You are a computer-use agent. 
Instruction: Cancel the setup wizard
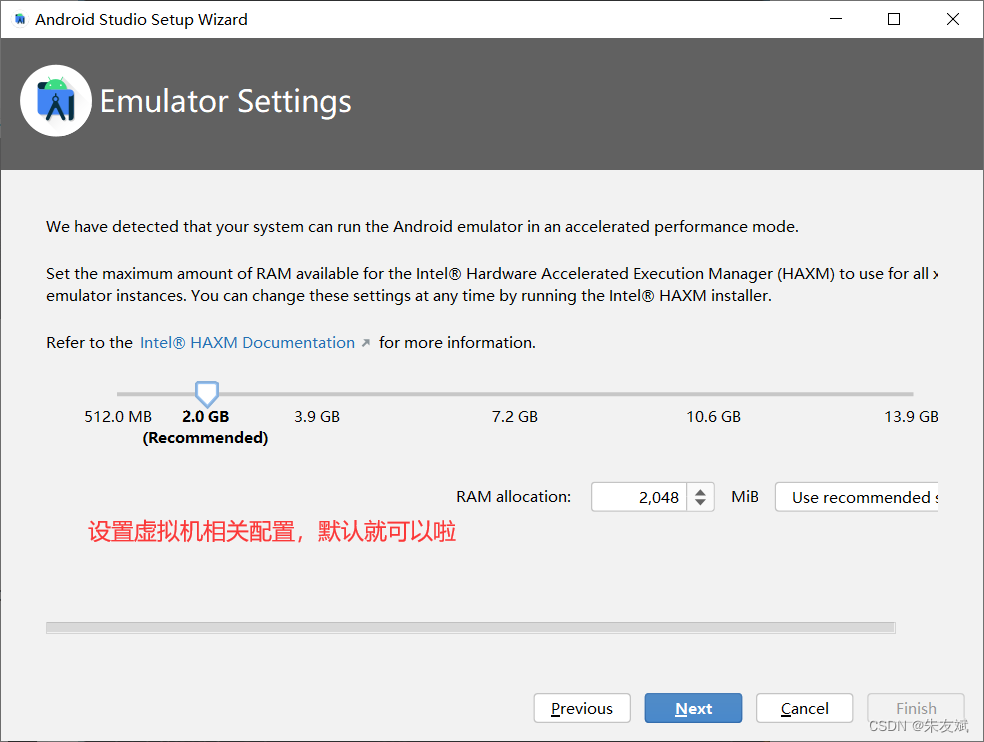click(805, 708)
